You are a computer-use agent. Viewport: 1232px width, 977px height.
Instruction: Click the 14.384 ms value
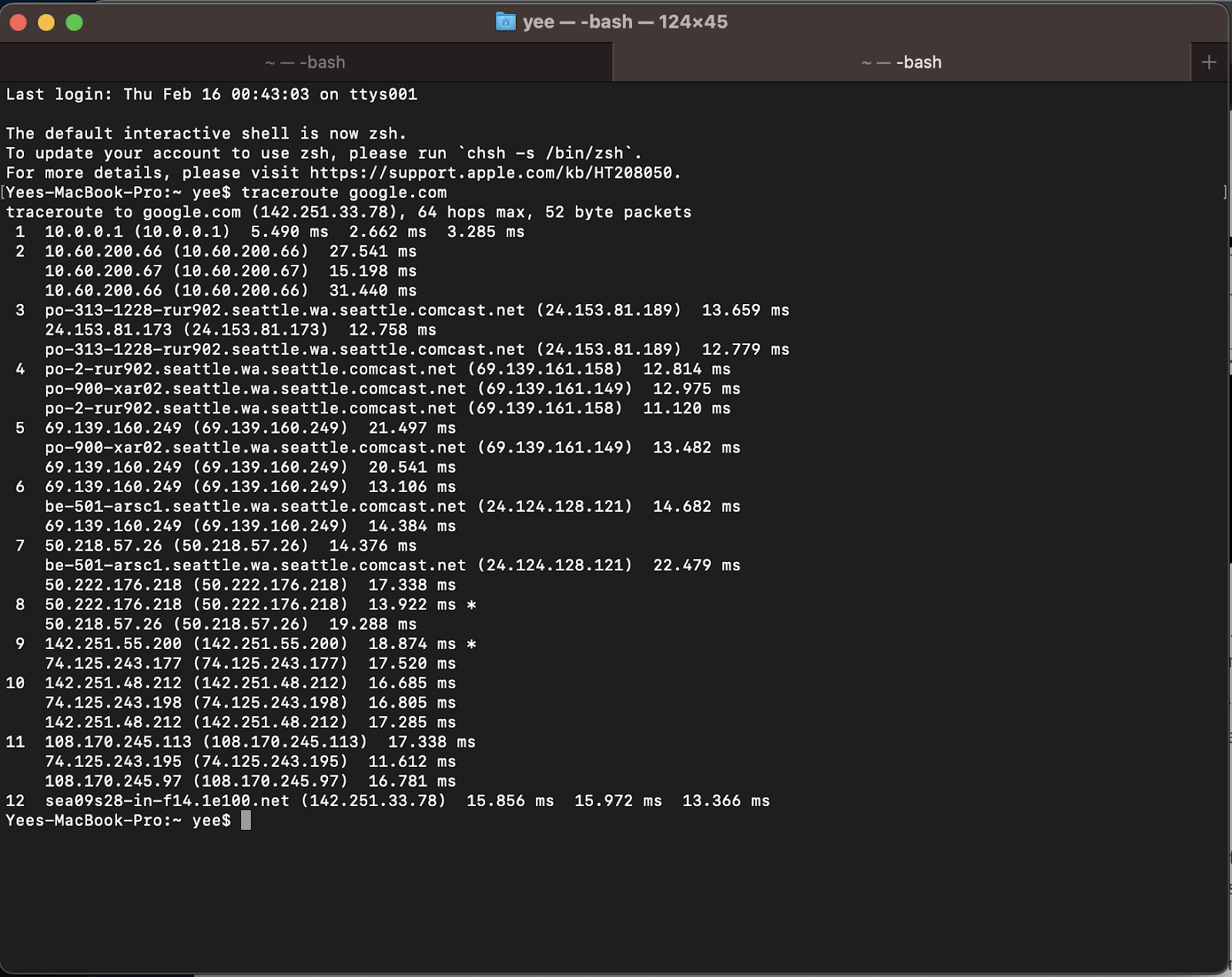coord(412,527)
